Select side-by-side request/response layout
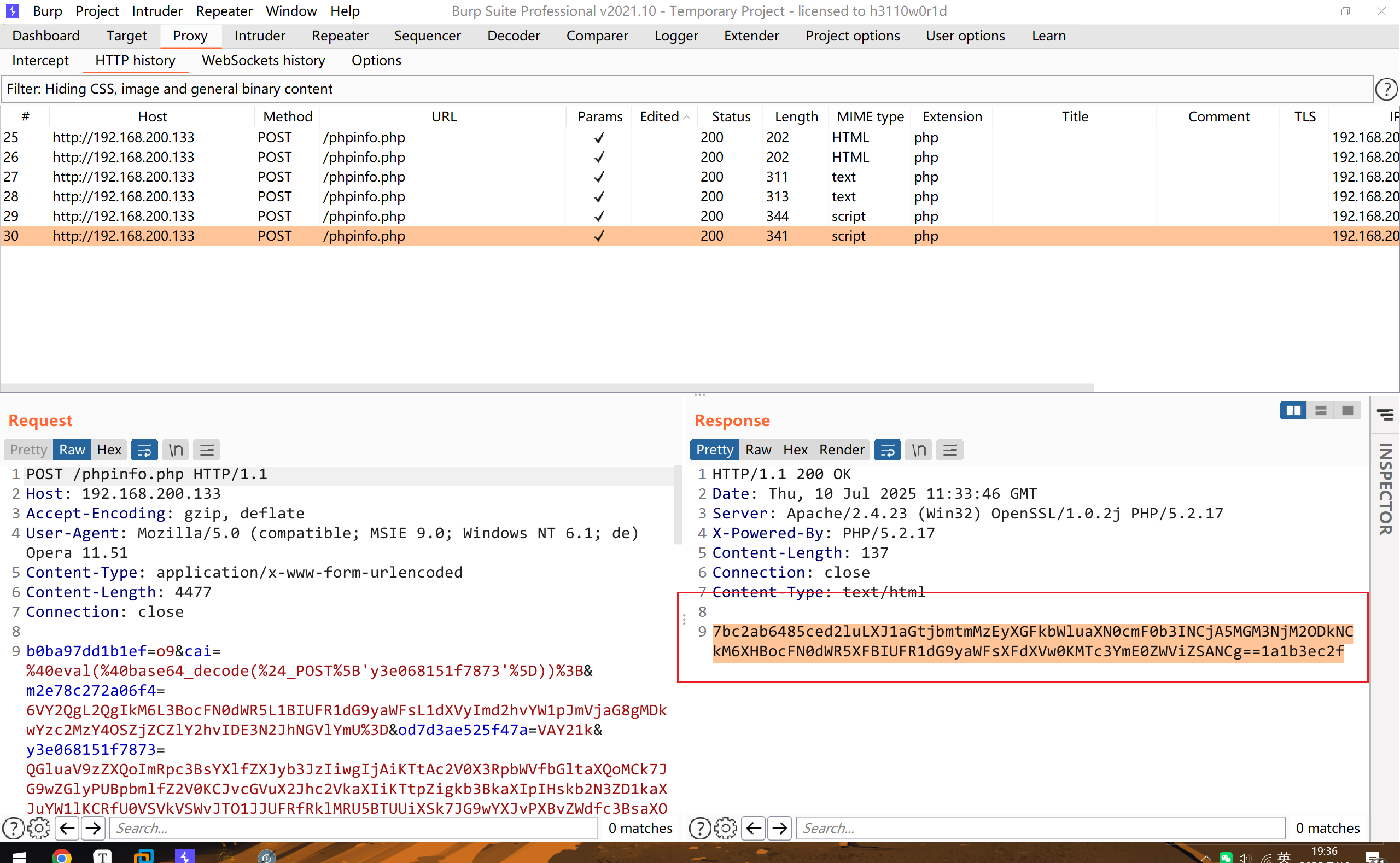 tap(1293, 410)
